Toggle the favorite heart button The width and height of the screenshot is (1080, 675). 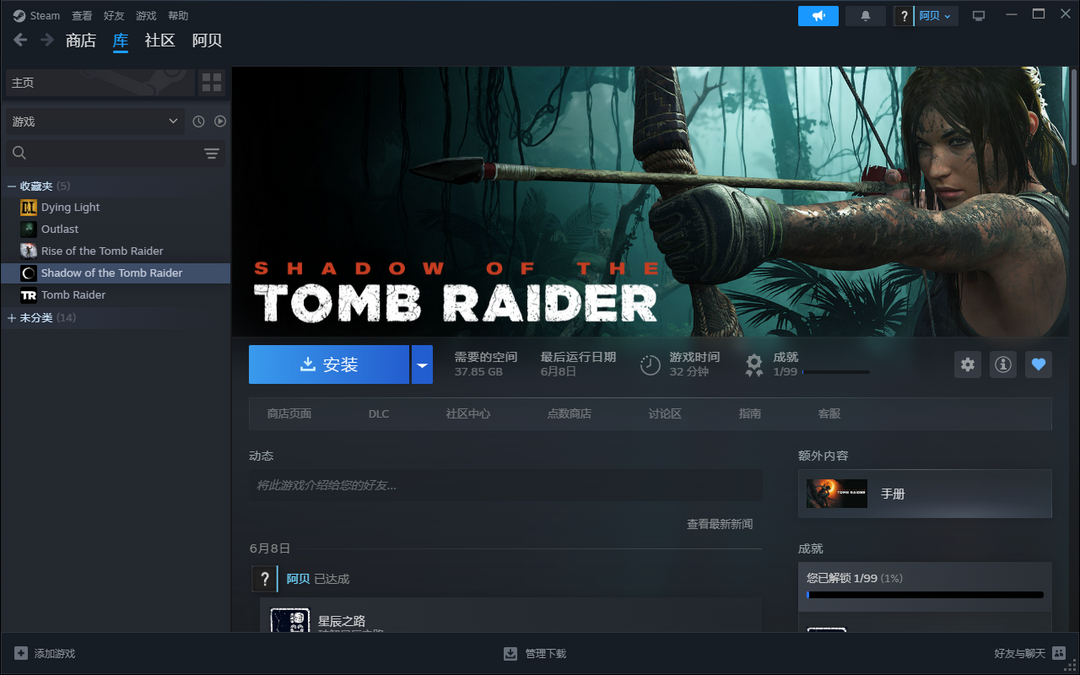pos(1039,364)
